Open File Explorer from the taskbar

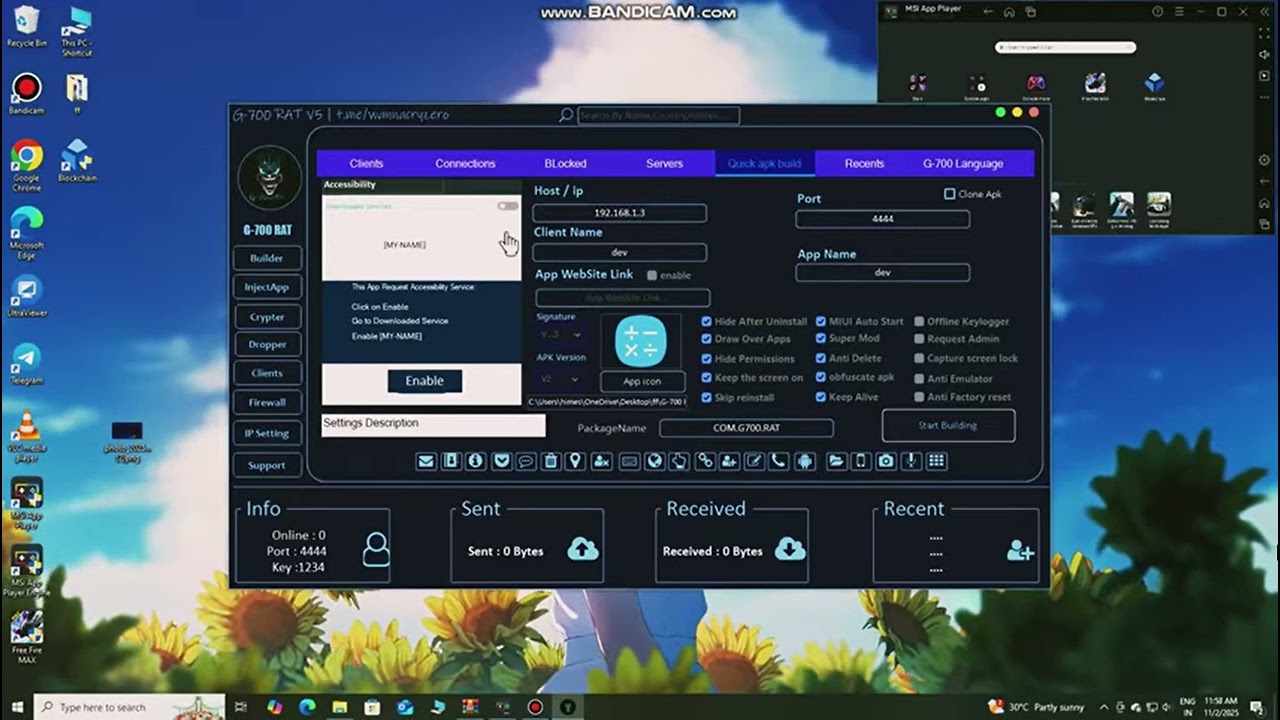pos(340,707)
